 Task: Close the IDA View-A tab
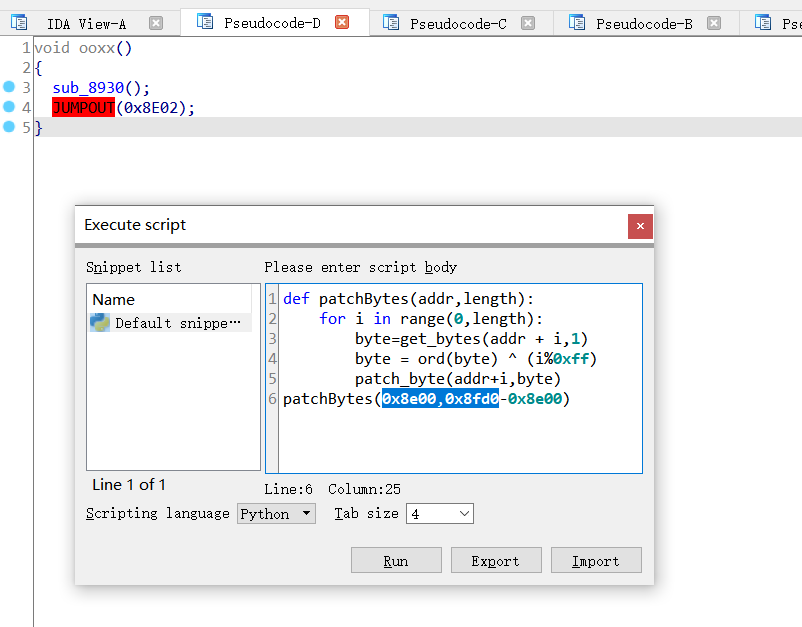[x=156, y=23]
